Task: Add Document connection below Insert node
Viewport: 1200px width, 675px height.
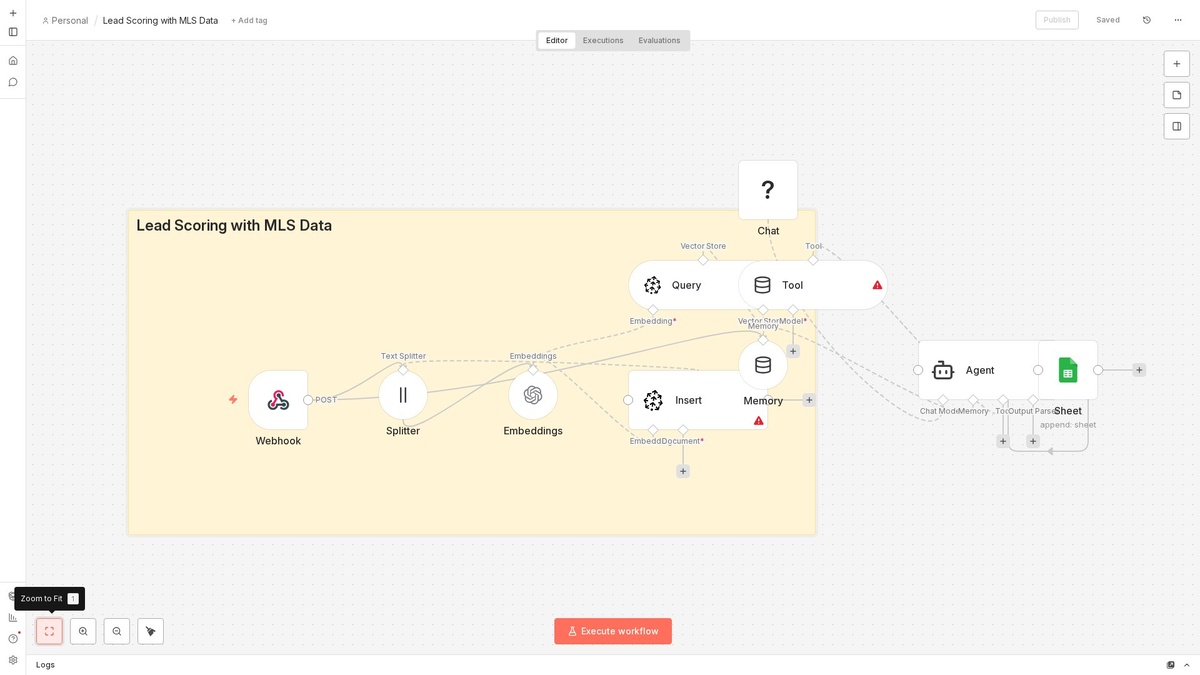Action: coord(683,471)
